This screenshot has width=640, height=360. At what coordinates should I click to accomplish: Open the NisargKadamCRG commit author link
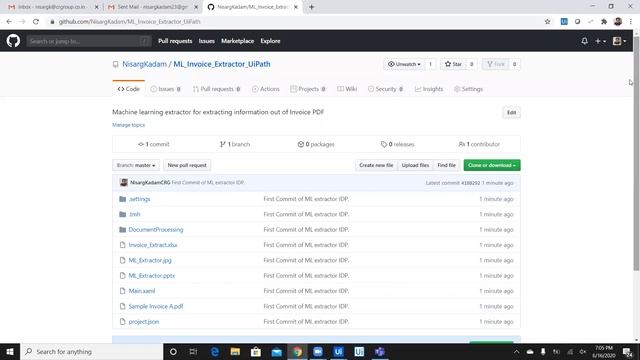click(x=150, y=182)
